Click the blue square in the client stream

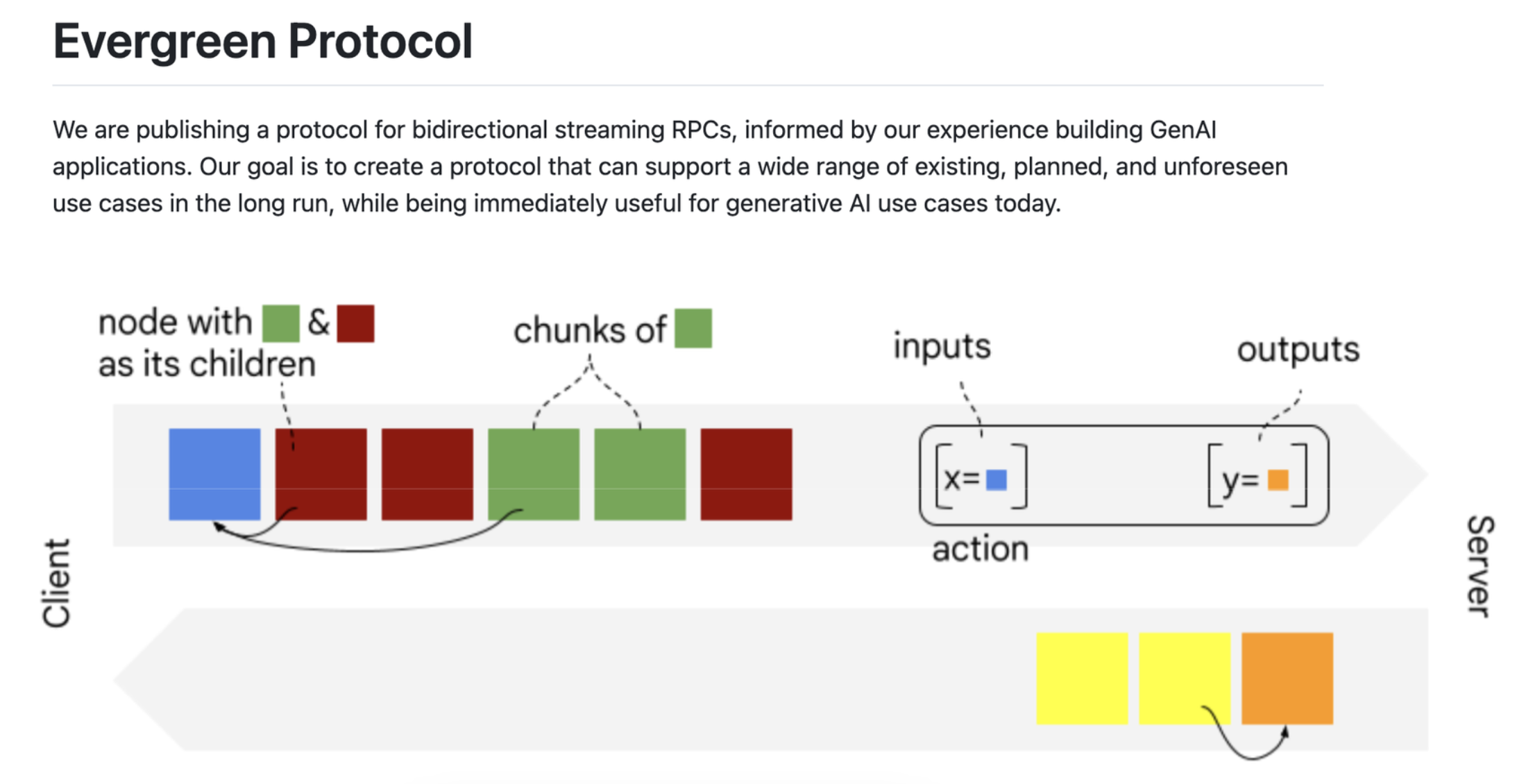[214, 474]
